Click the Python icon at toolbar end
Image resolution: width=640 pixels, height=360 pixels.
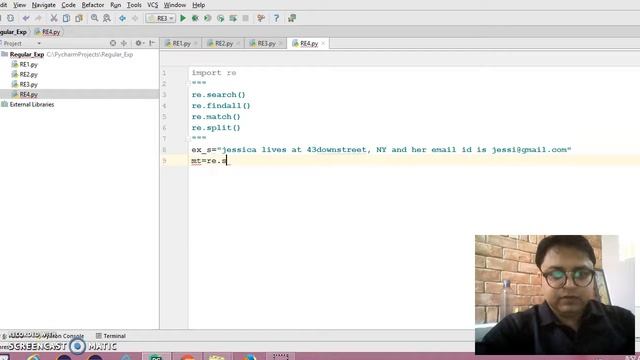[x=292, y=18]
